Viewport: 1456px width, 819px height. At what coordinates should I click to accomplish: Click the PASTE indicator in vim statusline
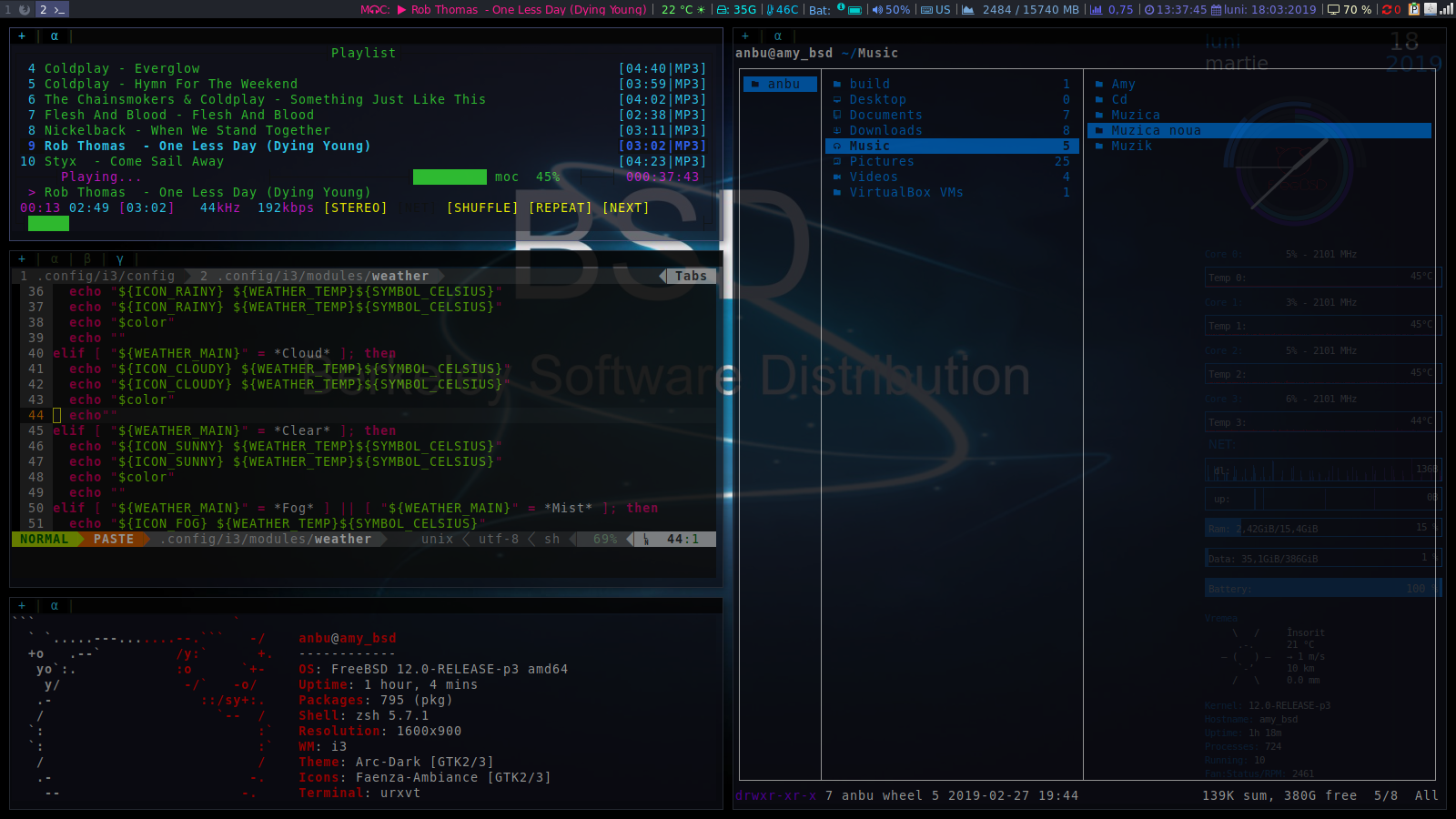click(113, 539)
